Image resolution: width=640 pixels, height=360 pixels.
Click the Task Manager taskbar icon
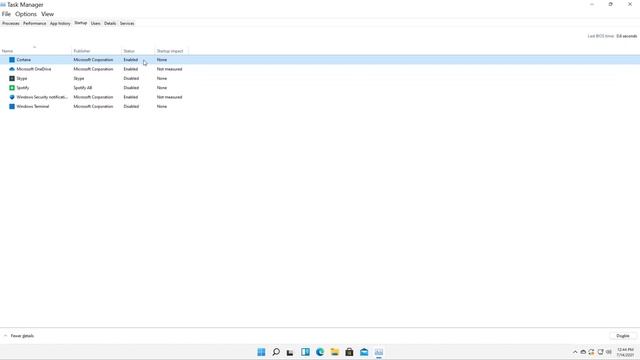coord(379,352)
